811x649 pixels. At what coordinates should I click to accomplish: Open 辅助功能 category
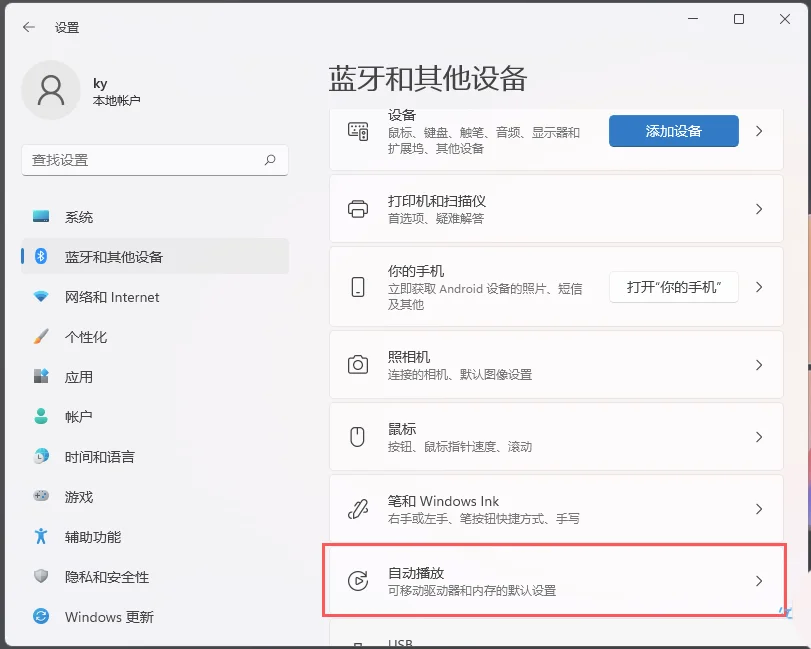pos(155,536)
